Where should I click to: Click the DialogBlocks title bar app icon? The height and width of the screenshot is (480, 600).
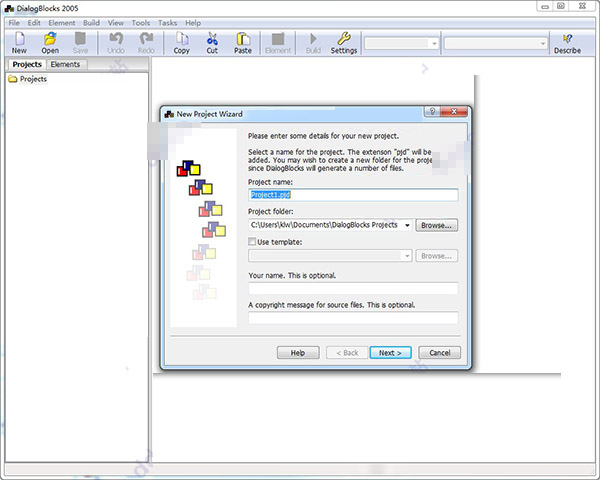(x=9, y=8)
